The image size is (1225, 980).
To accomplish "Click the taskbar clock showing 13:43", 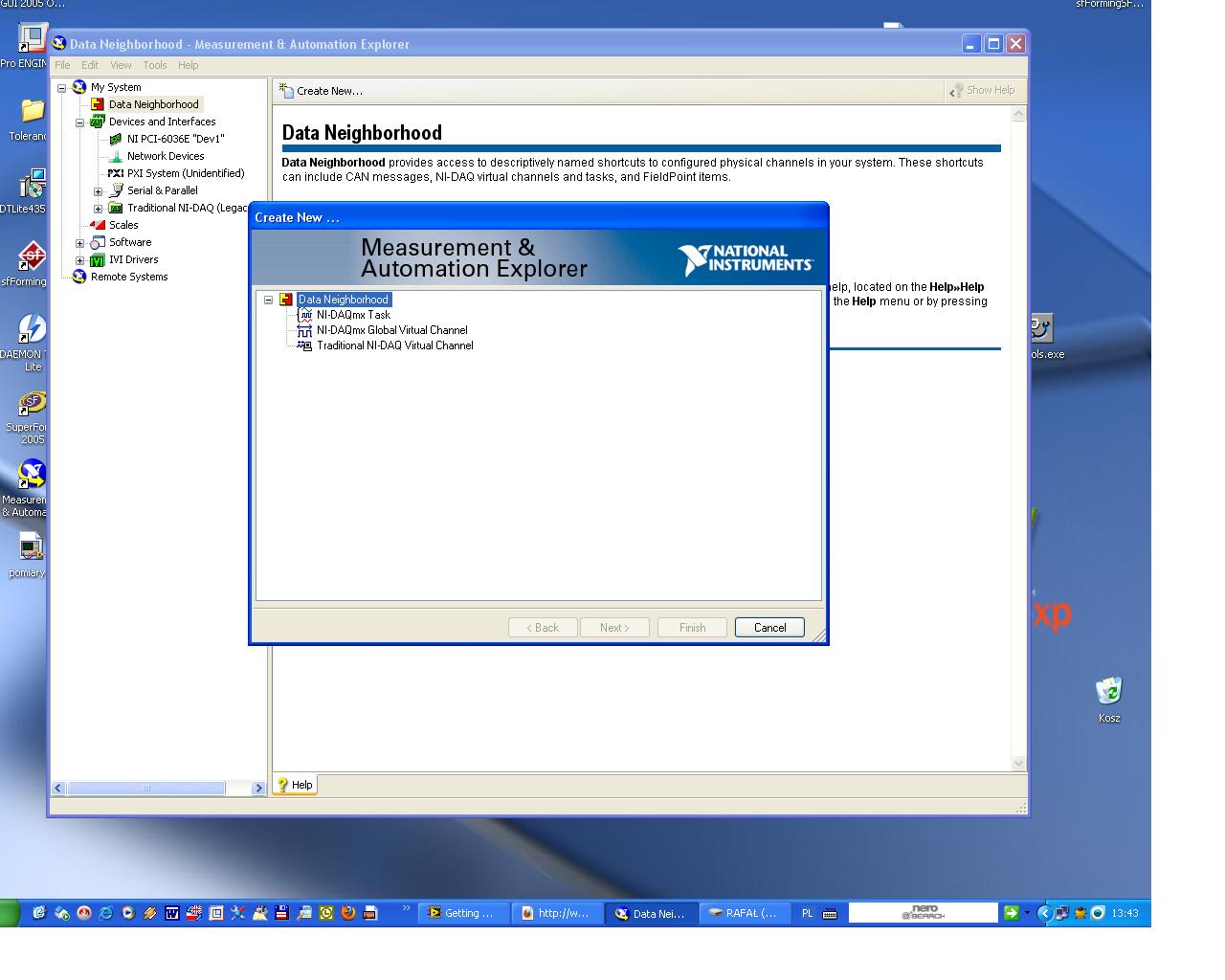I will point(1125,913).
